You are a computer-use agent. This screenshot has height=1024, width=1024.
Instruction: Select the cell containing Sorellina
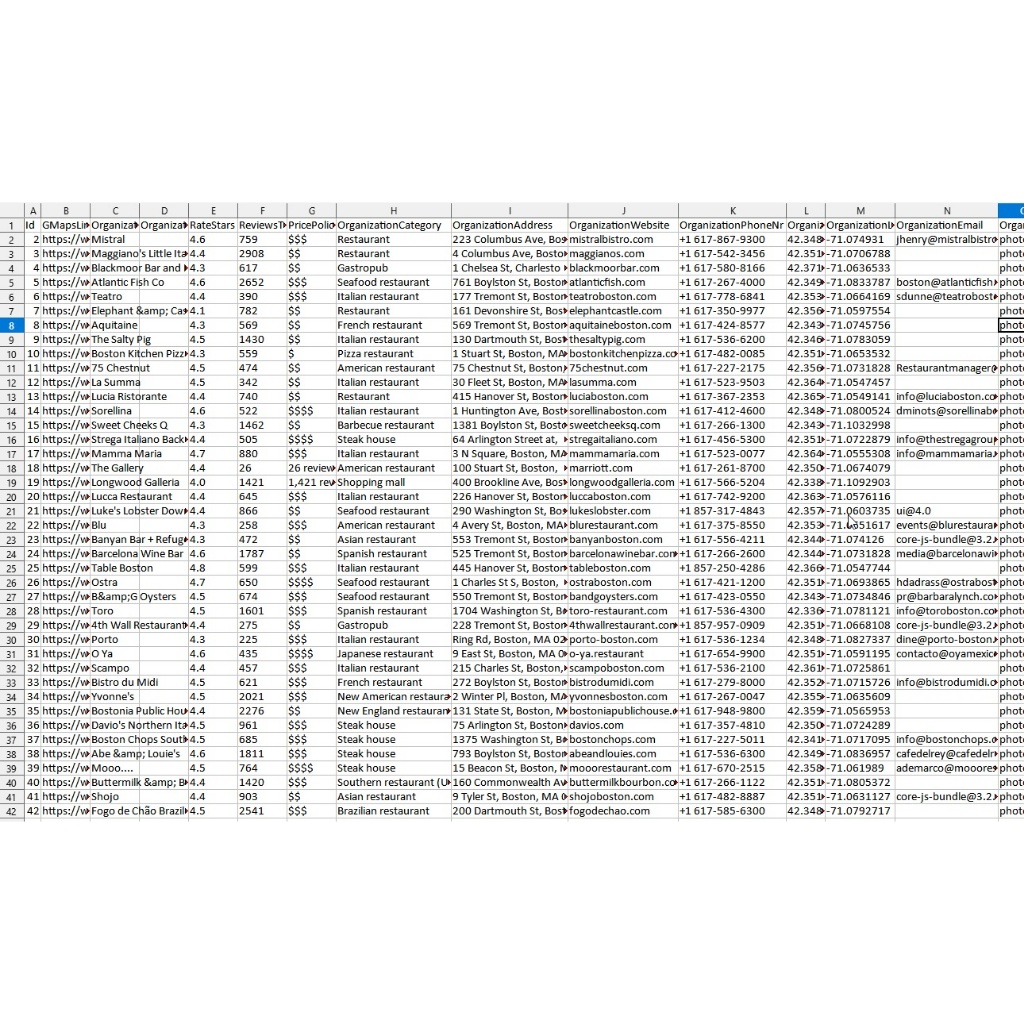point(115,411)
